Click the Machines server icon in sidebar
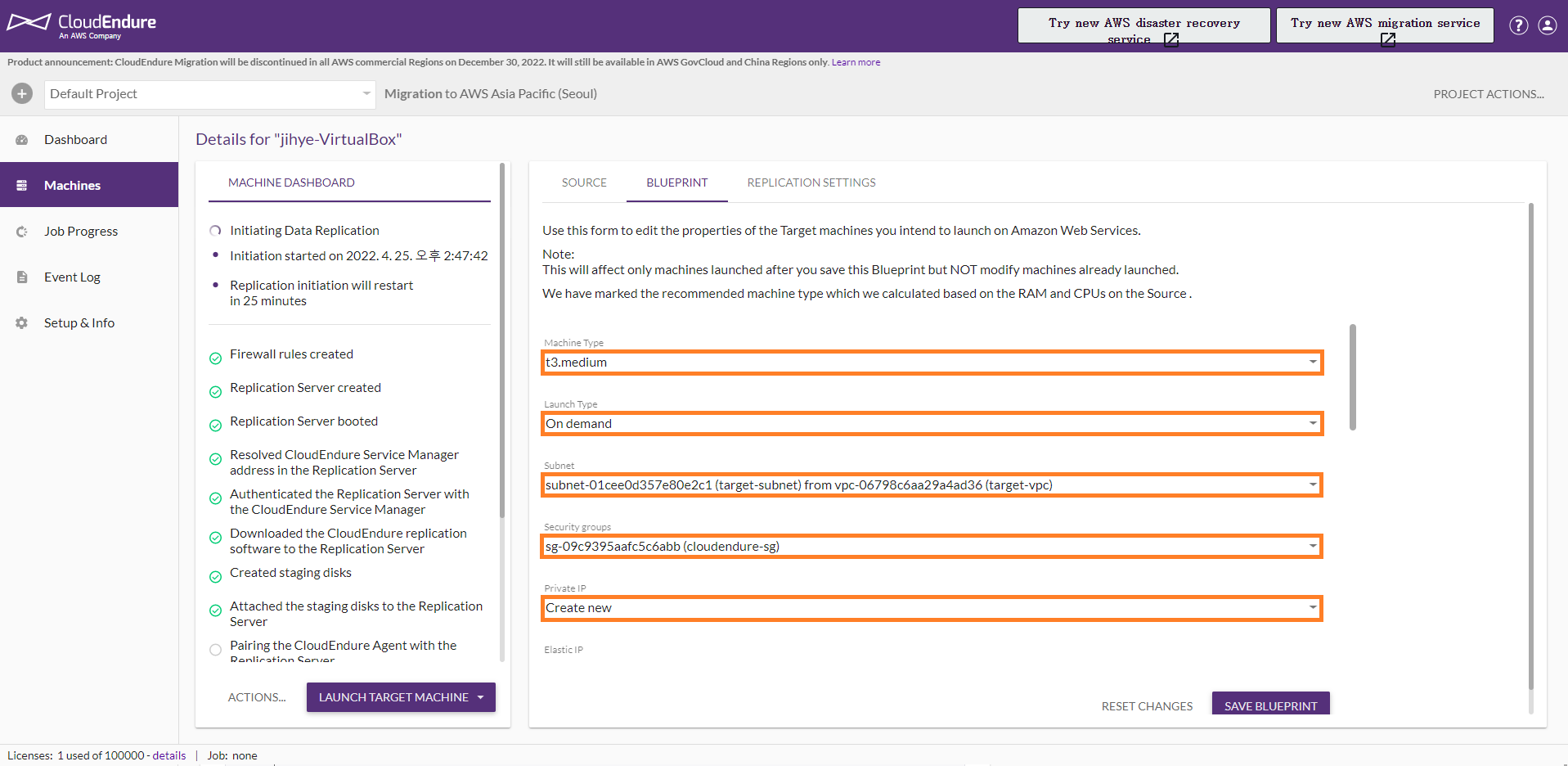This screenshot has width=1568, height=766. tap(22, 186)
